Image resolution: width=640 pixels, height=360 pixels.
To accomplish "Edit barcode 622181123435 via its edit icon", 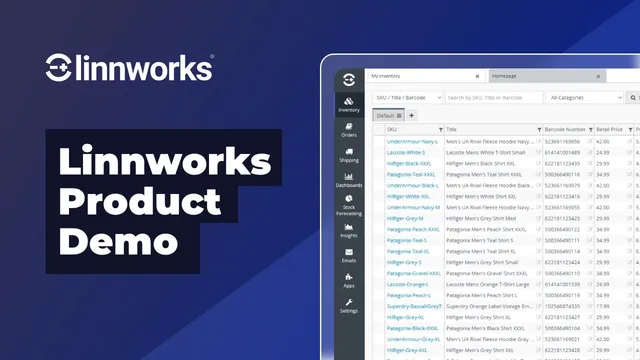I will tap(590, 163).
